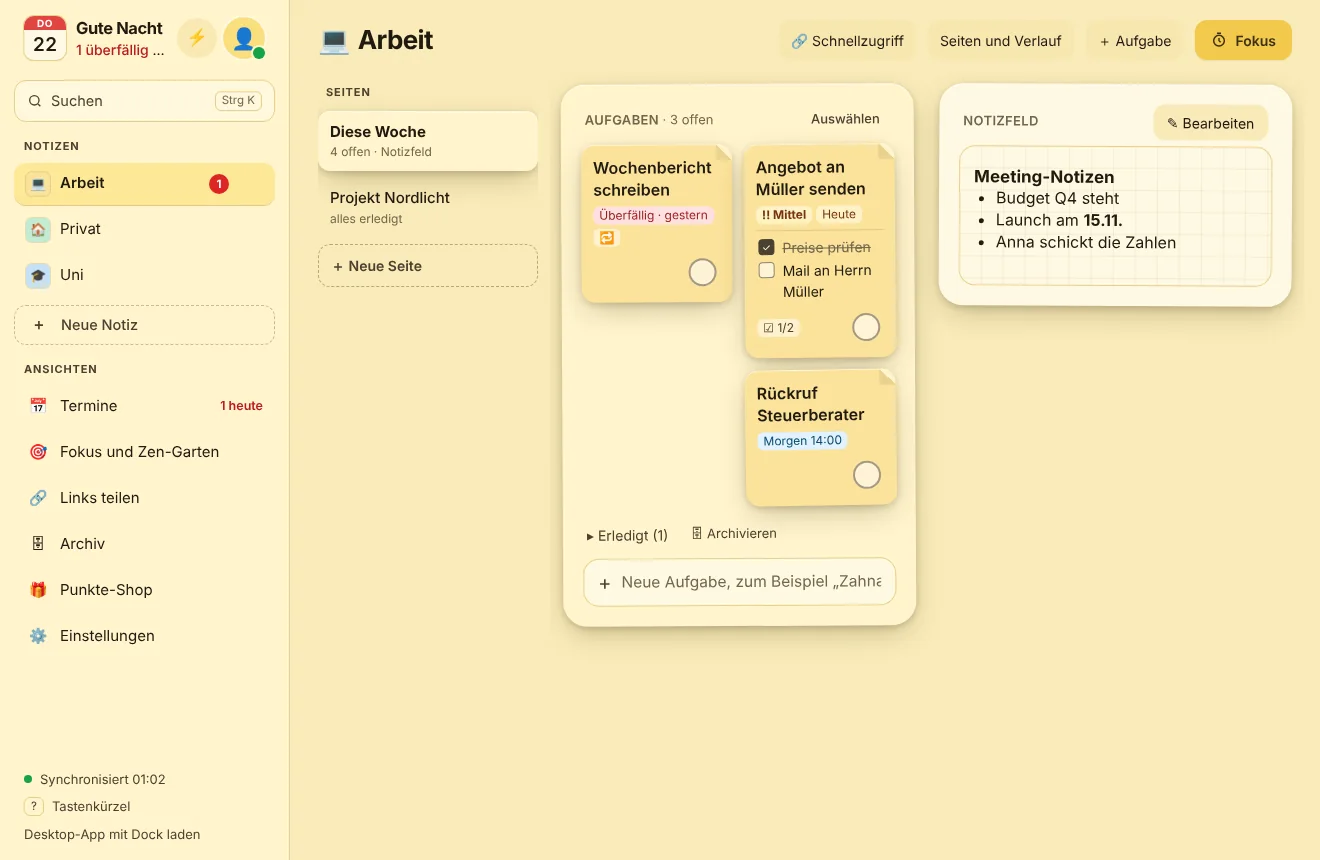The width and height of the screenshot is (1320, 860).
Task: Open Einstellungen
Action: point(144,636)
